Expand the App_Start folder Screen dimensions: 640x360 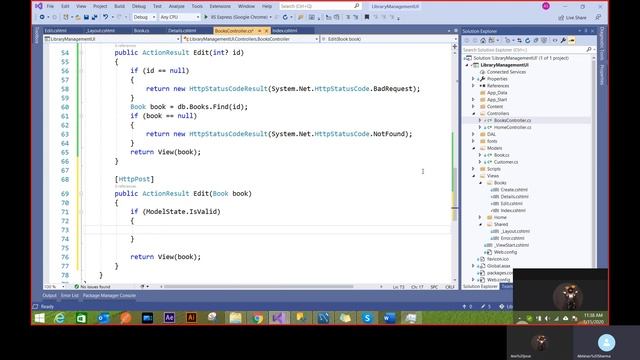tap(473, 100)
